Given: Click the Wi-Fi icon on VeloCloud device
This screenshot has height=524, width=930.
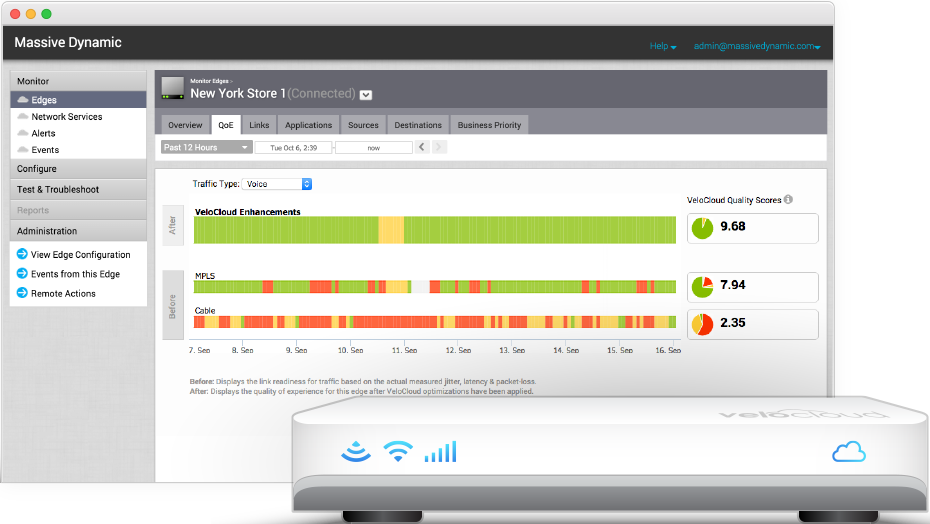Looking at the screenshot, I should click(x=398, y=451).
